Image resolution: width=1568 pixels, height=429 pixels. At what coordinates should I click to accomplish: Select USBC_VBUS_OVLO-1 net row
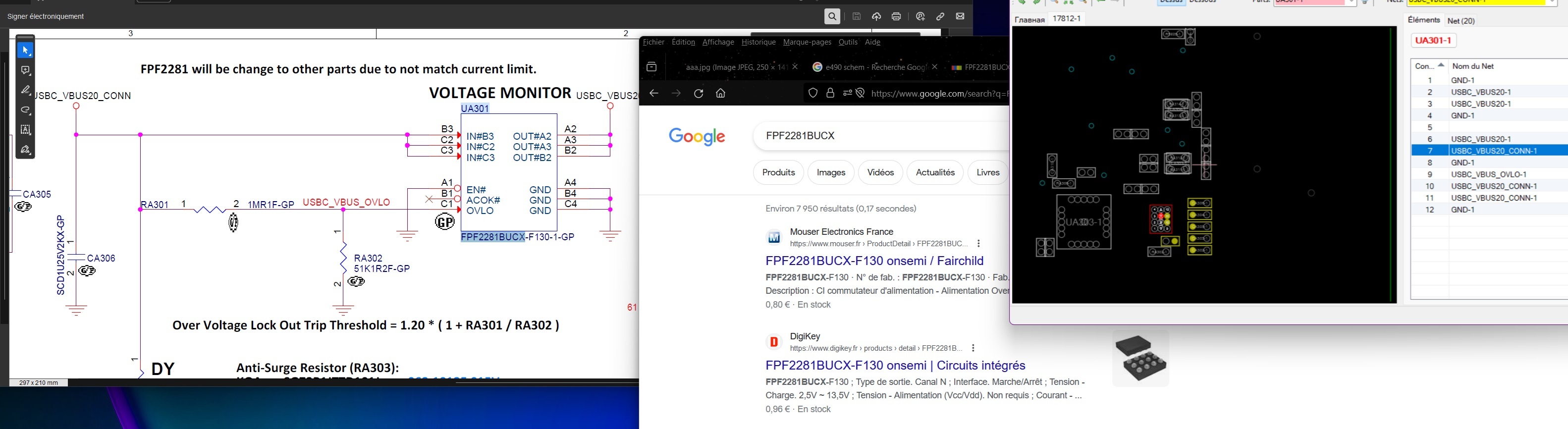[1490, 175]
